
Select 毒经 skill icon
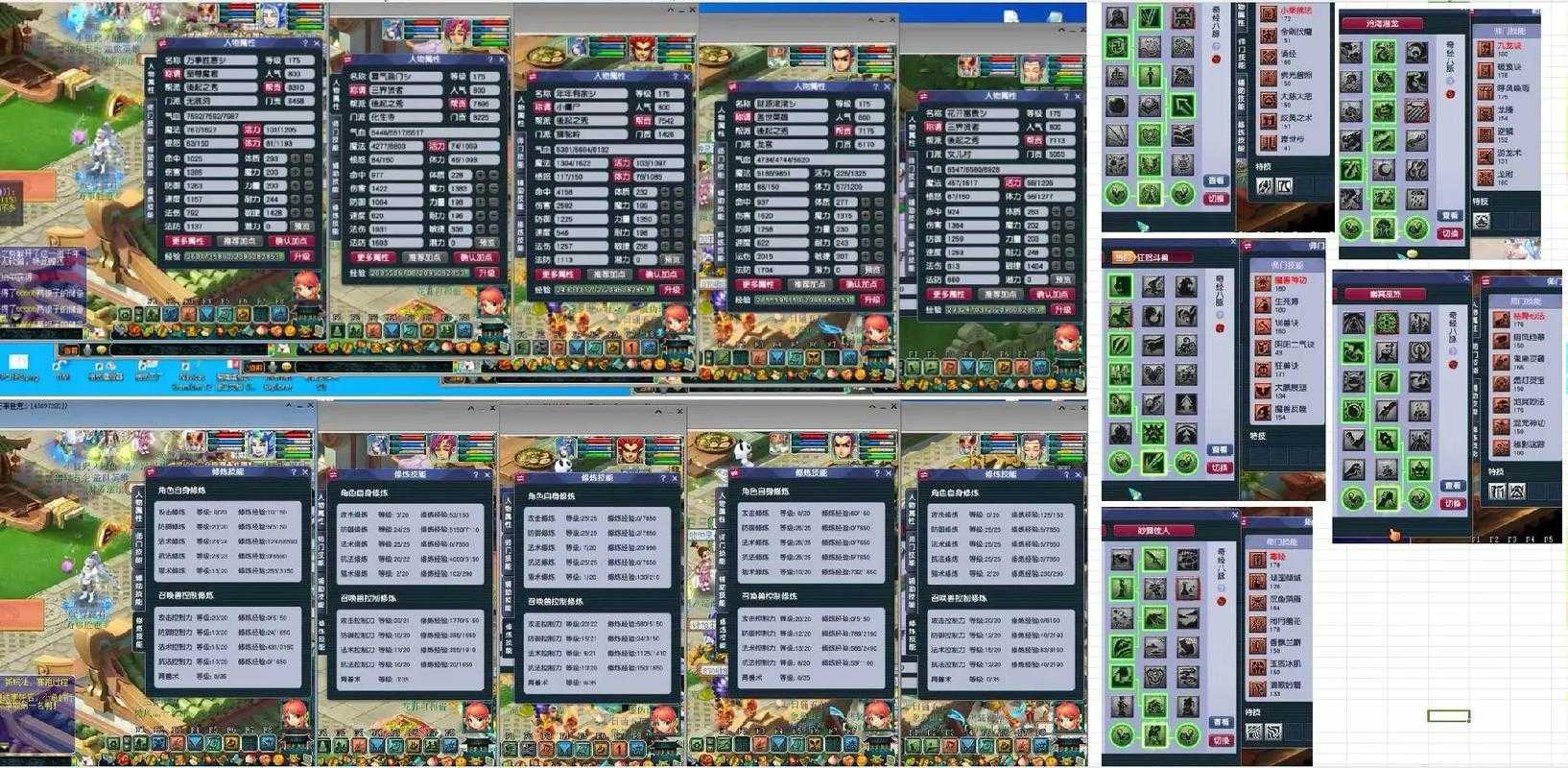pos(1256,560)
